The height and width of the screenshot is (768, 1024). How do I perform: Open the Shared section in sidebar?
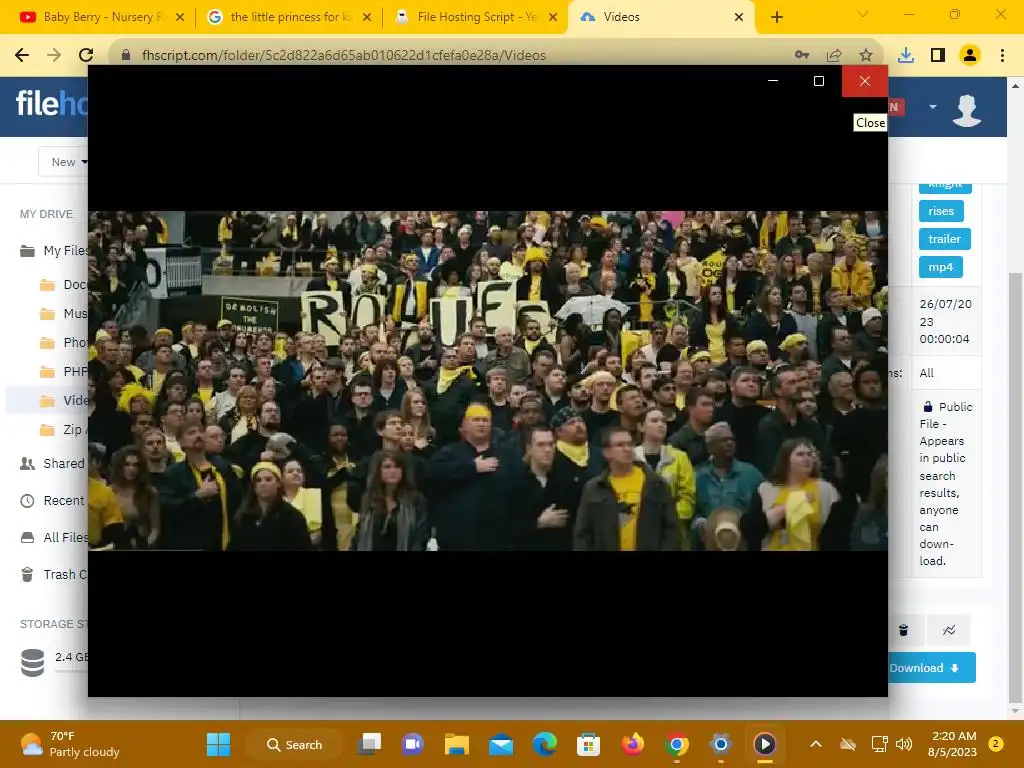(53, 464)
